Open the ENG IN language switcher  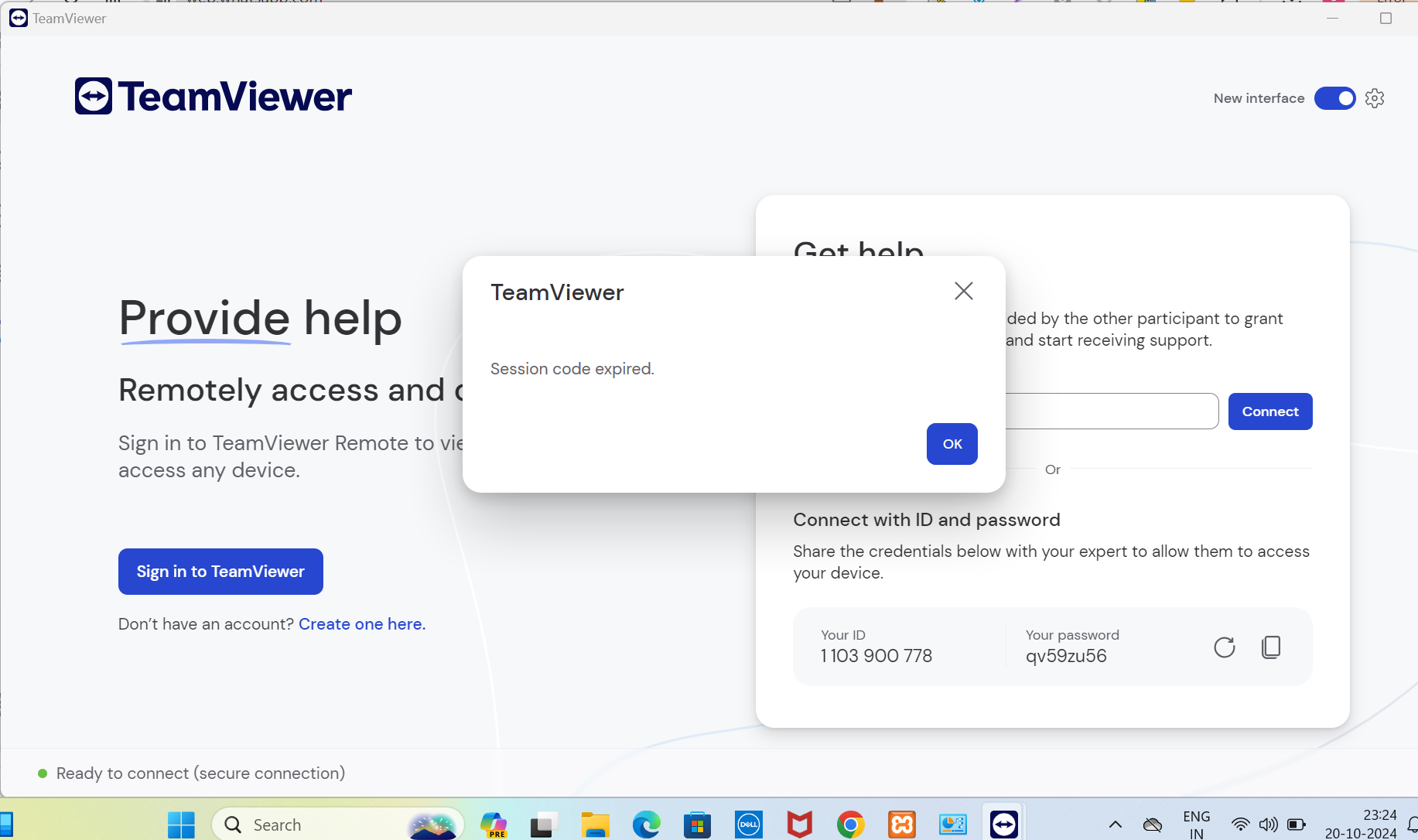[x=1197, y=825]
